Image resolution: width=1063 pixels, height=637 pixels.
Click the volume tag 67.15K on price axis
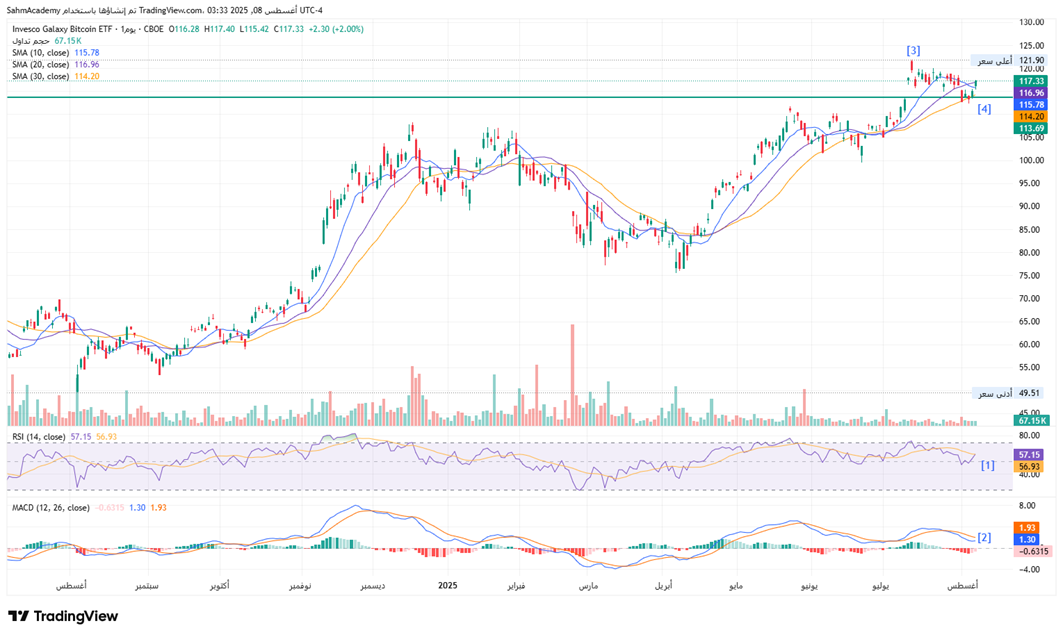[x=1029, y=421]
